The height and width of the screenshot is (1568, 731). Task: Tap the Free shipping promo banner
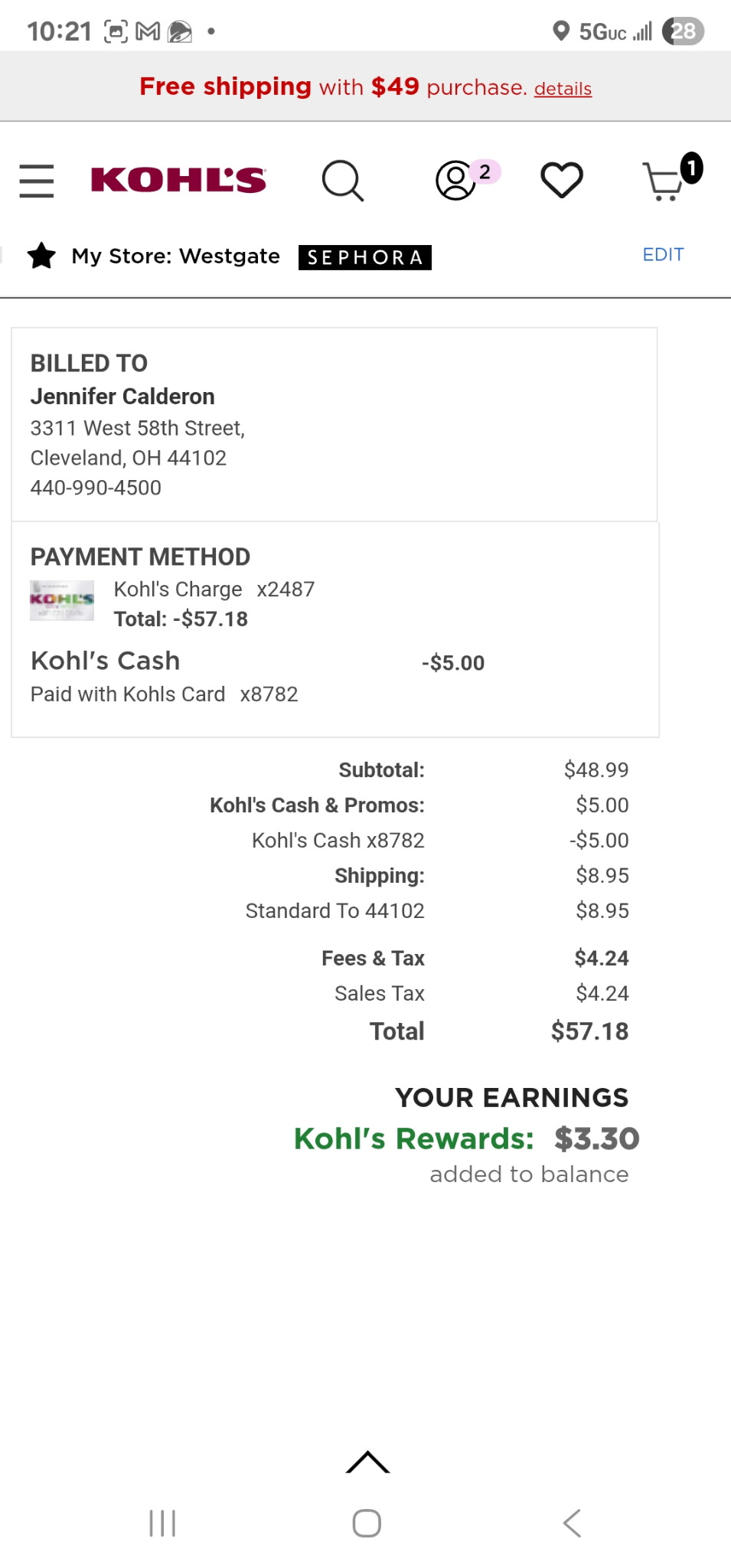[x=365, y=87]
